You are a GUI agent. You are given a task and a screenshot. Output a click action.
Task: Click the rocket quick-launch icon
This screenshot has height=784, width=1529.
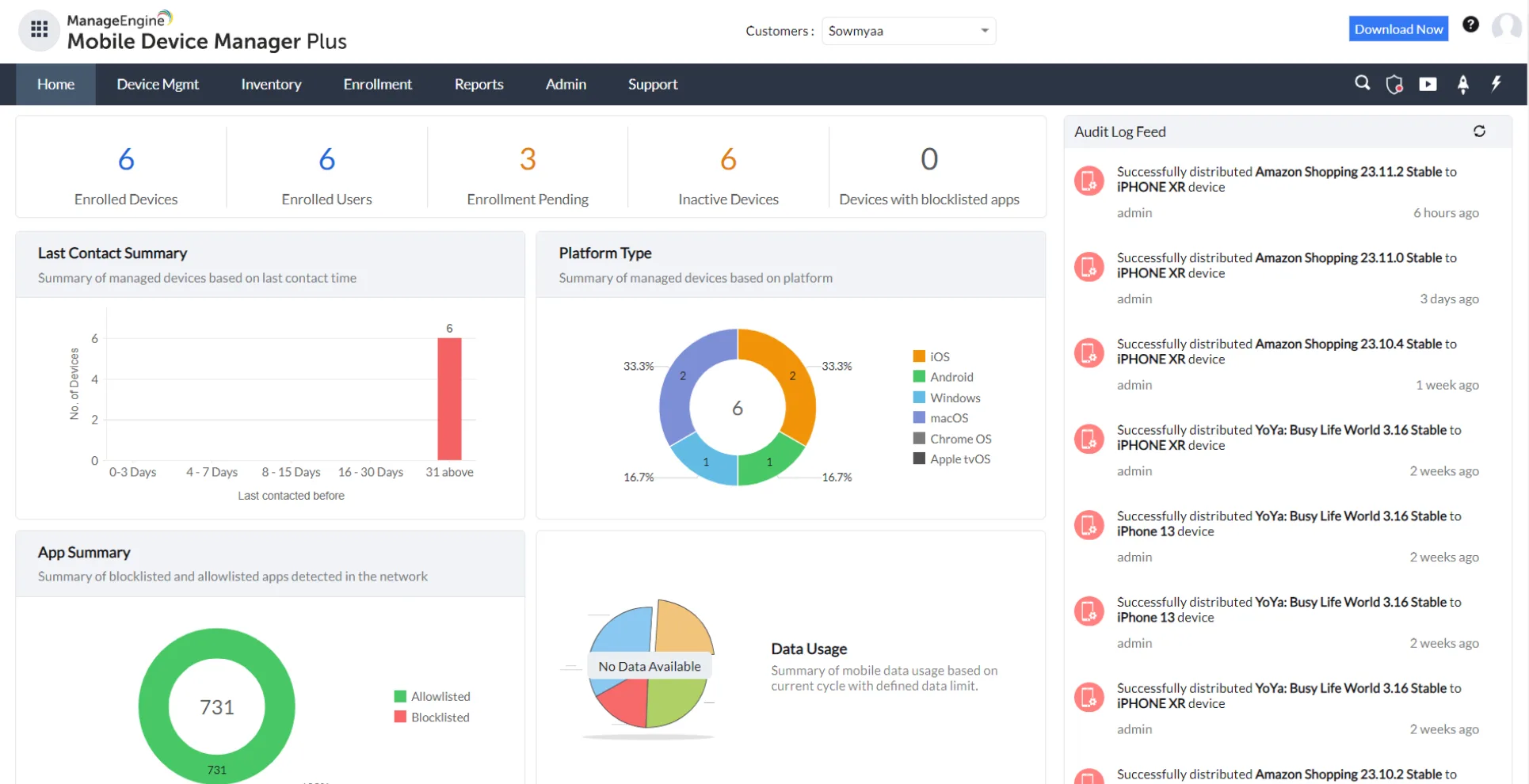click(1462, 84)
